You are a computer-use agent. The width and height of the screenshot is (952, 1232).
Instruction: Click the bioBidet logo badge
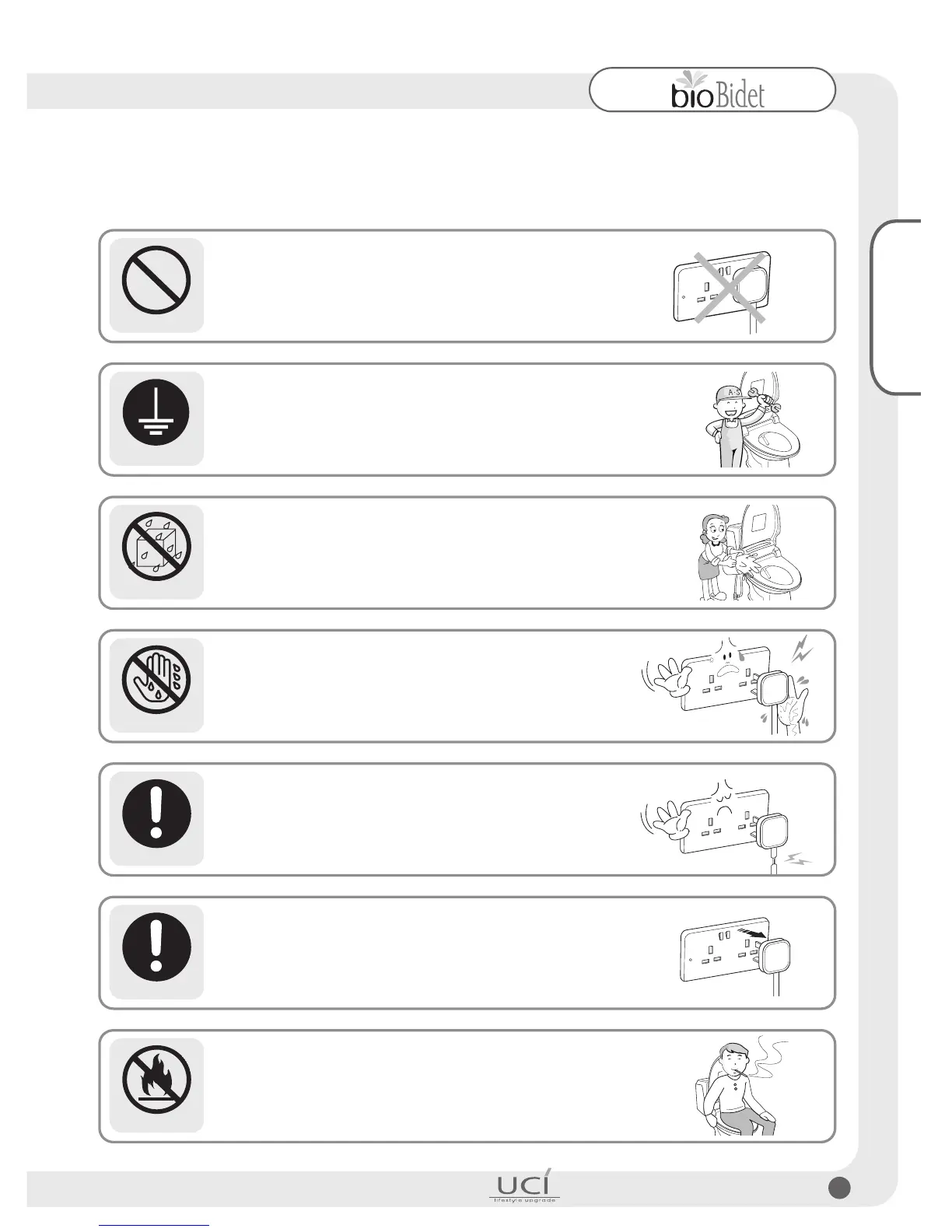click(x=712, y=91)
